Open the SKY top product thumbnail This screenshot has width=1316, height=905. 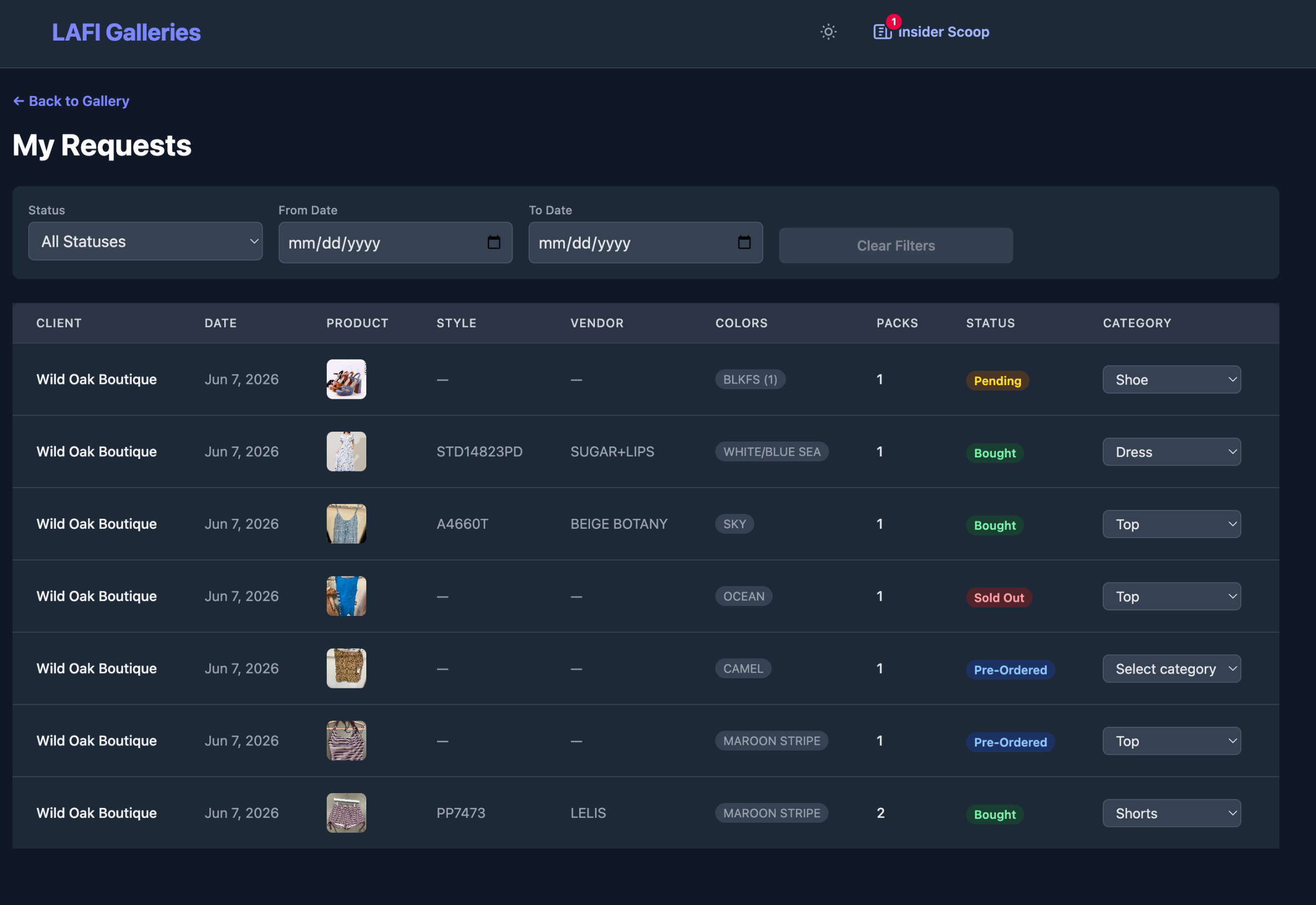(347, 524)
